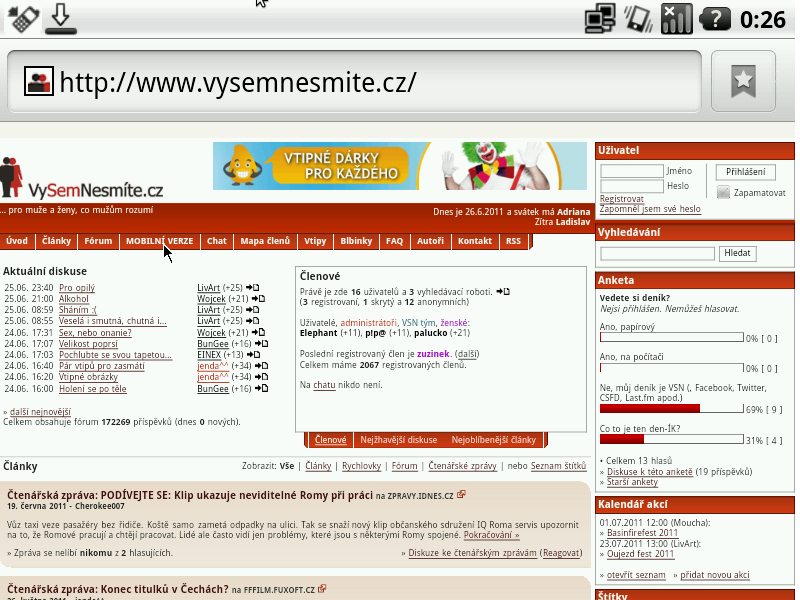Select the Nejžhavější diskuse tab

[x=398, y=440]
